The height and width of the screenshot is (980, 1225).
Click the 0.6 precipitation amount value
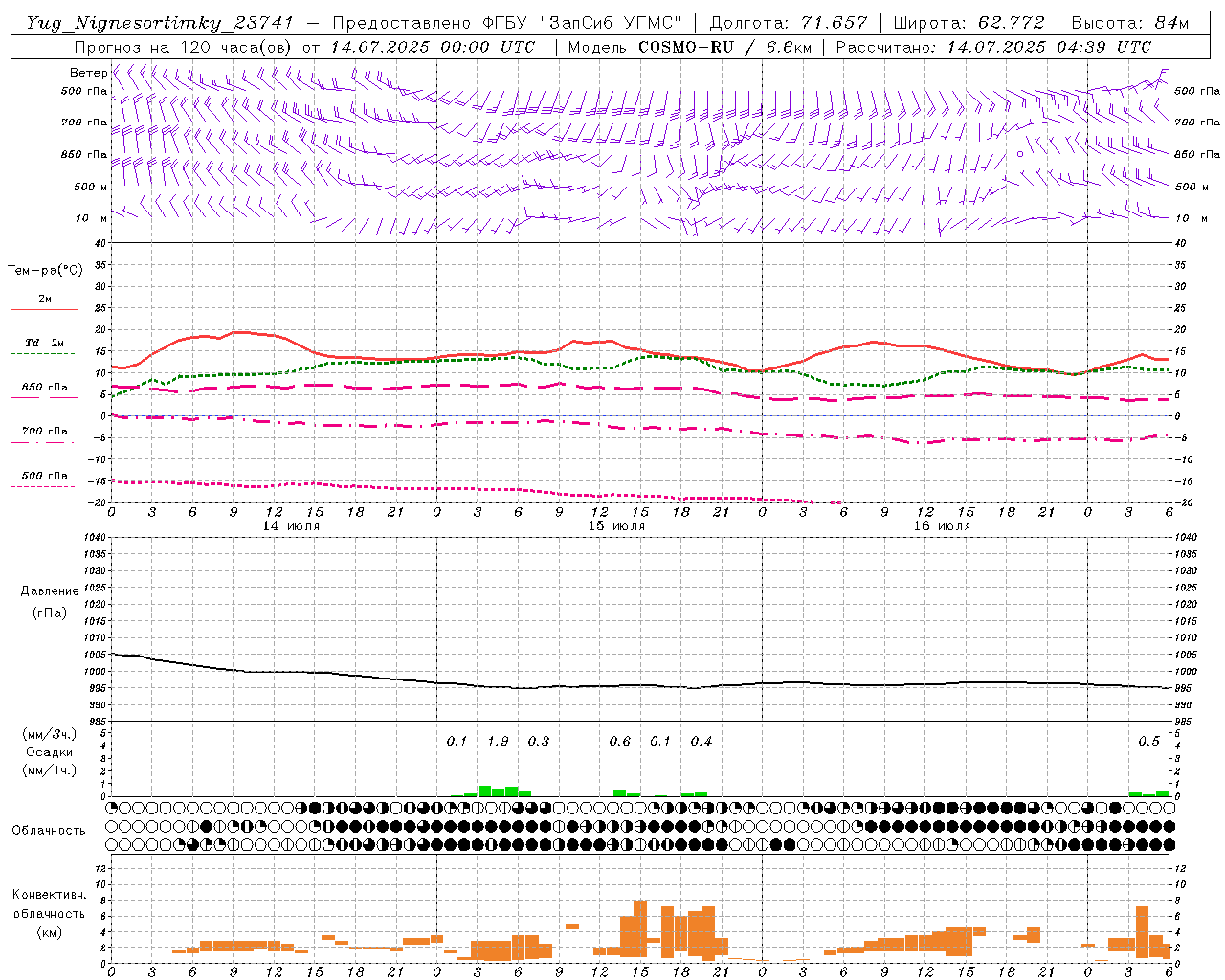coord(620,741)
